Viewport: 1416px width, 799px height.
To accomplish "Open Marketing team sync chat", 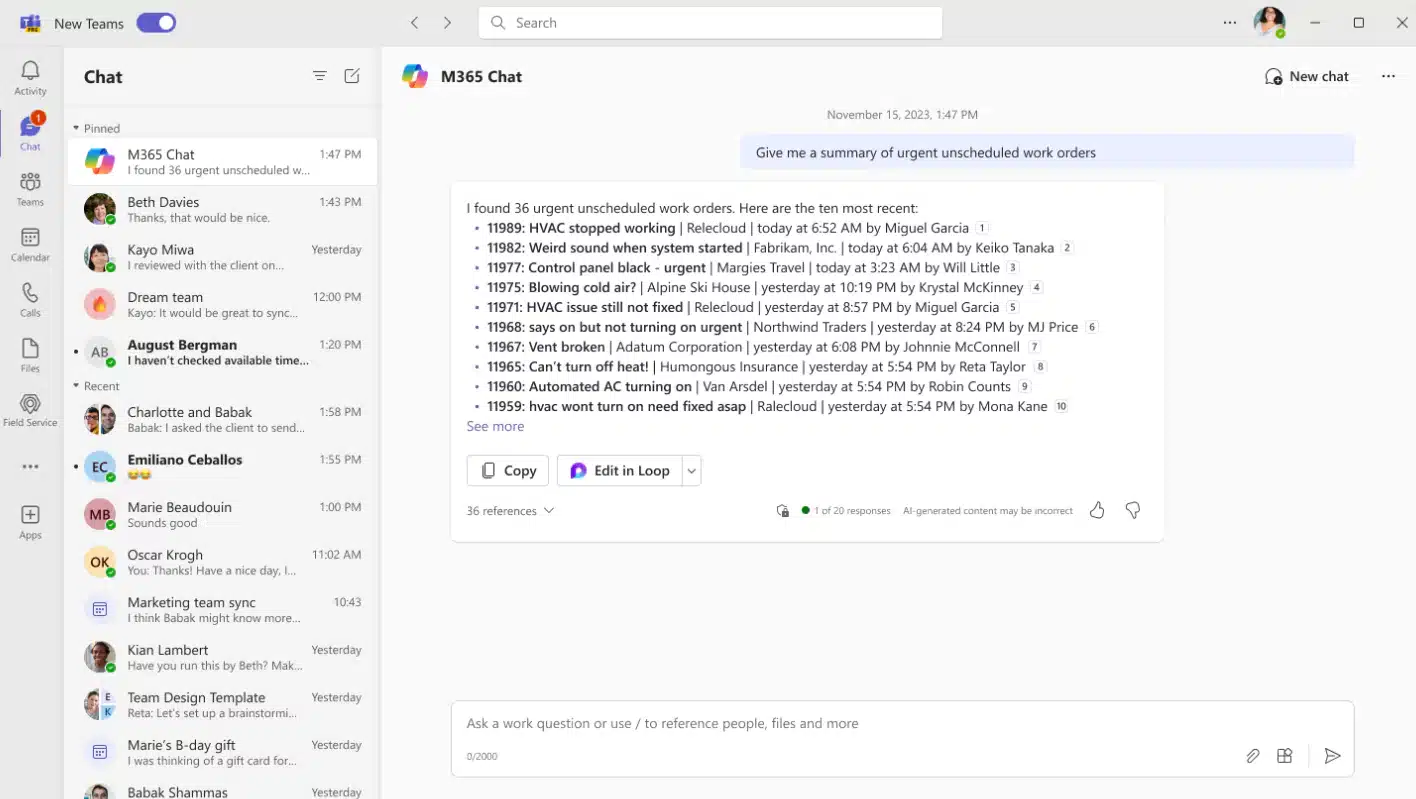I will pos(223,609).
